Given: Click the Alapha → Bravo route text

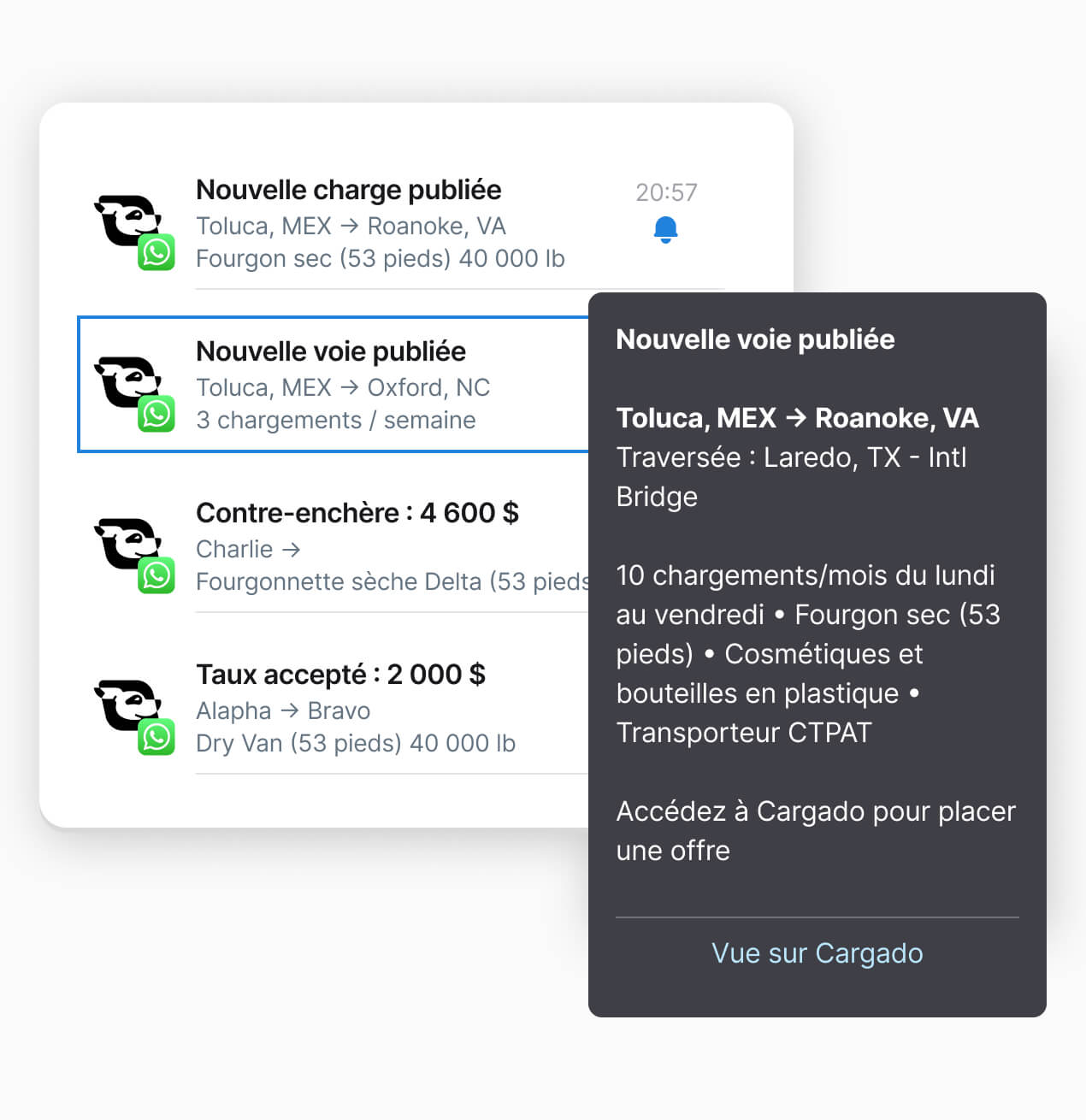Looking at the screenshot, I should 283,710.
